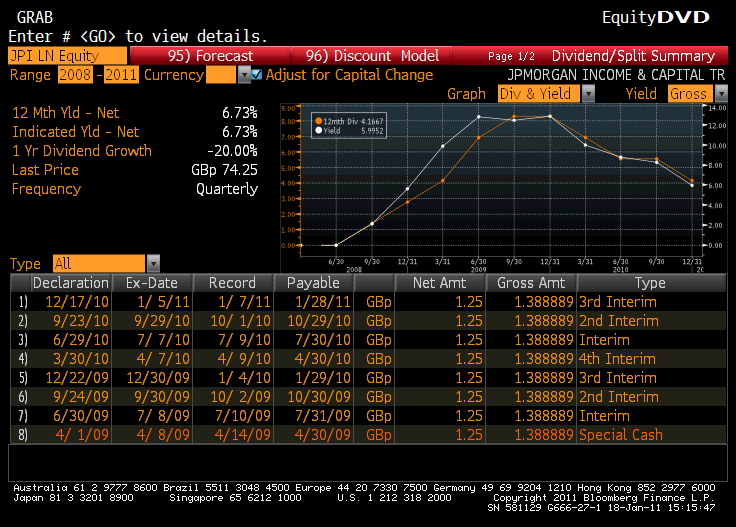Toggle Adjust for Capital Change checkbox
Screen dimensions: 736x527
tap(257, 75)
